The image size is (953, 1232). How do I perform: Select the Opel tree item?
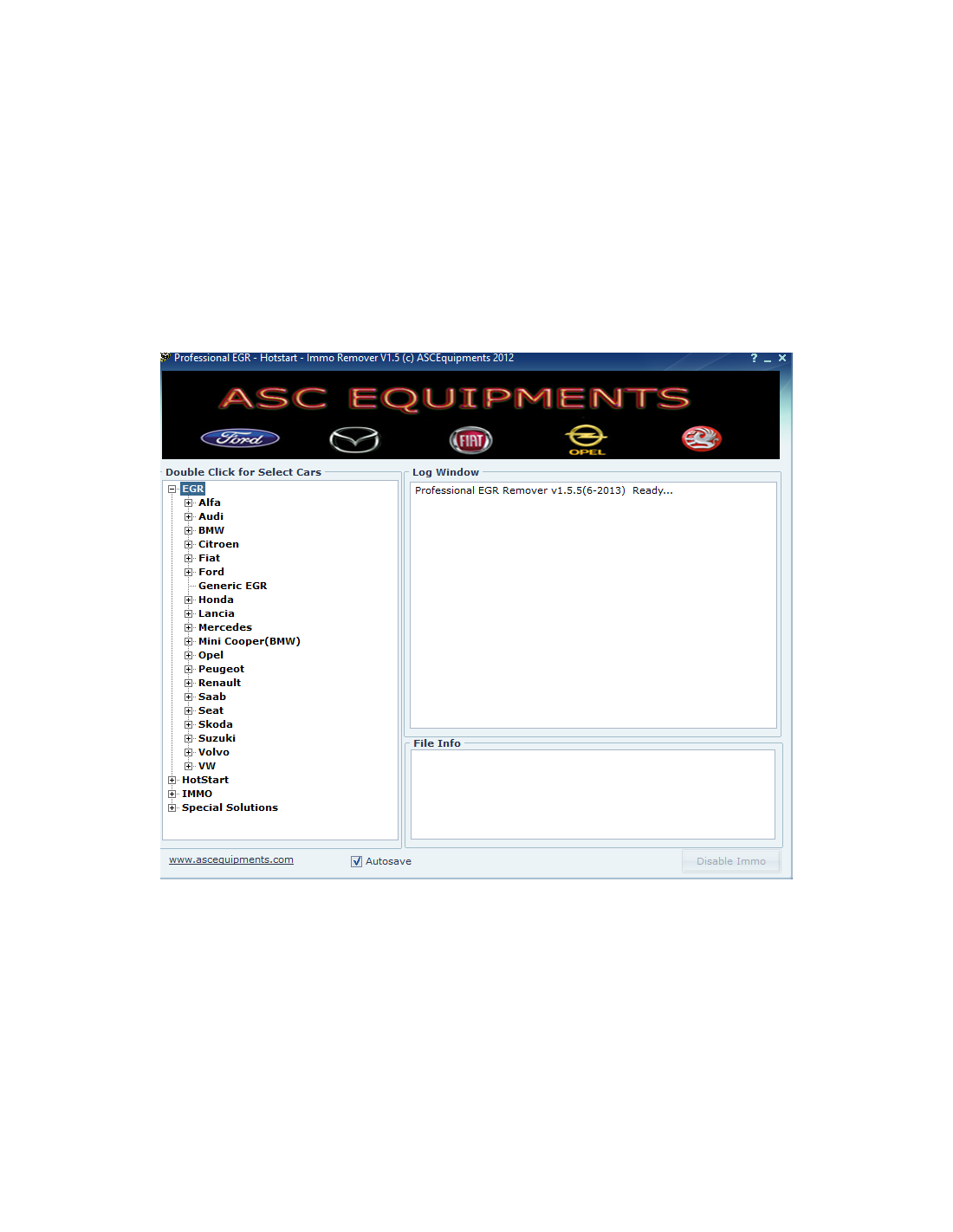point(211,655)
